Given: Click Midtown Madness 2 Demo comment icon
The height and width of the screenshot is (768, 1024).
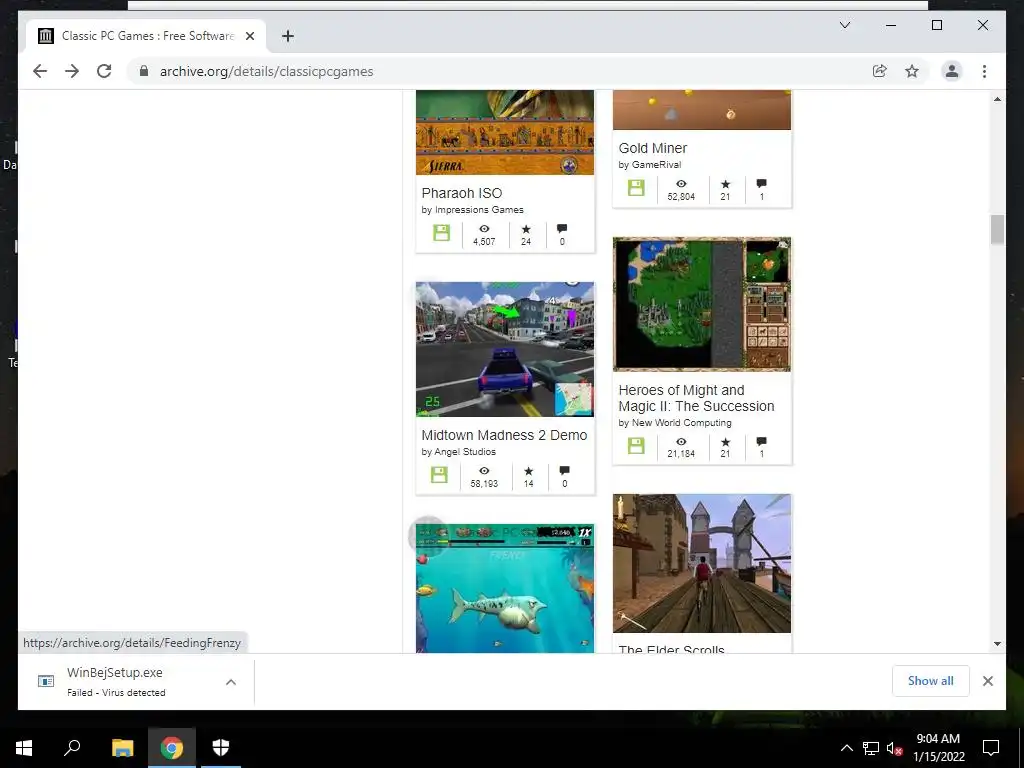Looking at the screenshot, I should coord(565,470).
